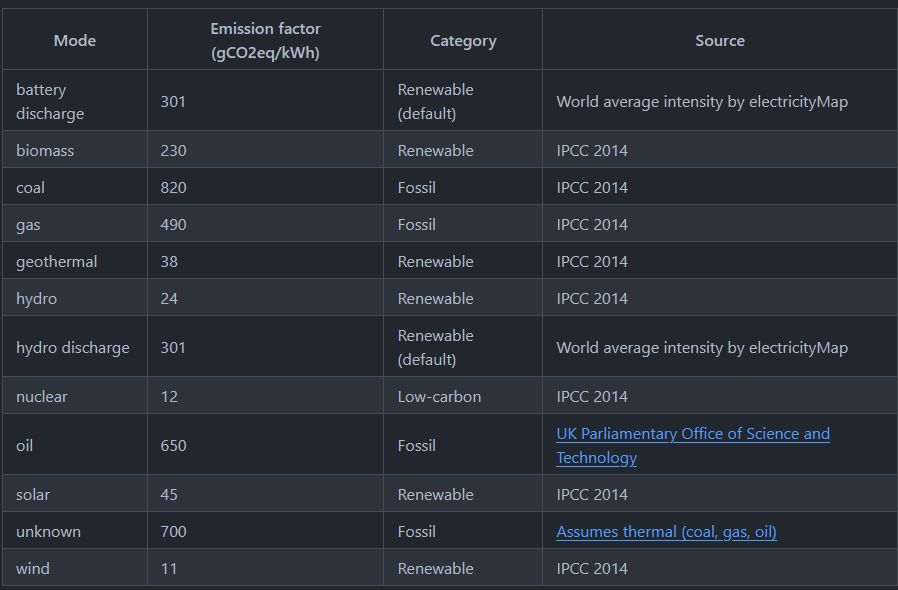Click the Mode column header

[72, 40]
